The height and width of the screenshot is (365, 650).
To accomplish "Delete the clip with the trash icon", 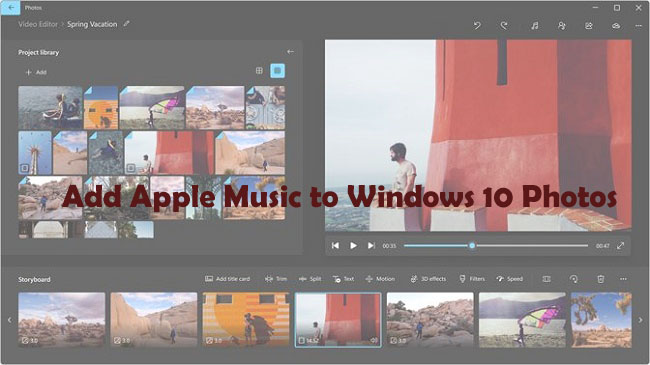I will [601, 279].
